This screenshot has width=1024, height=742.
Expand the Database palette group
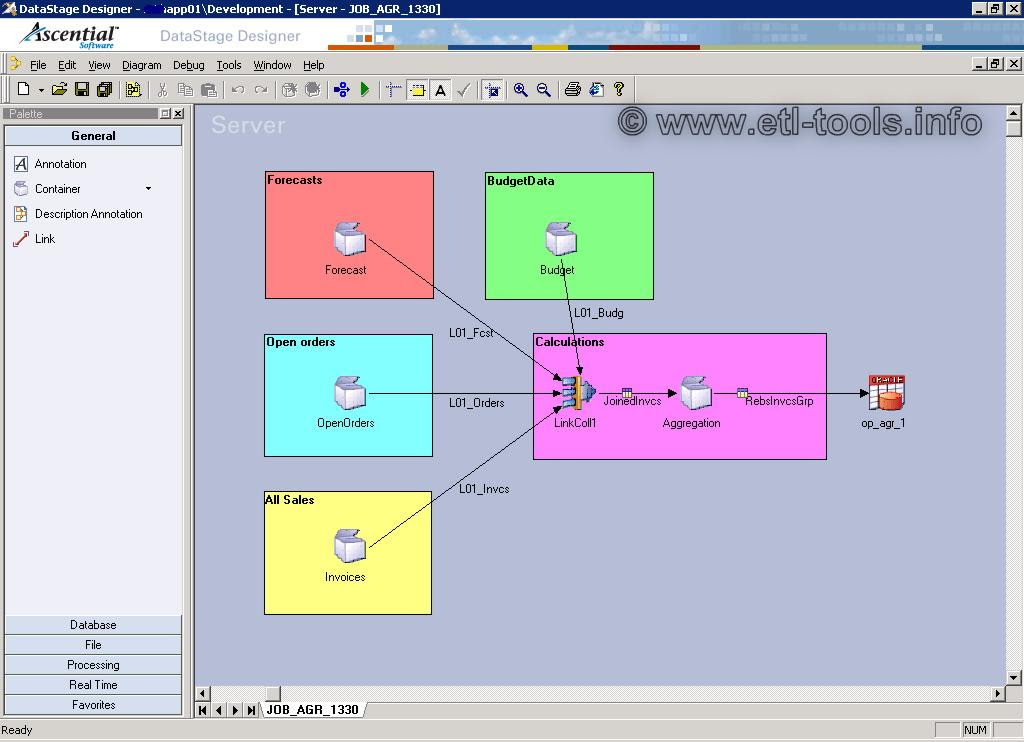(93, 624)
